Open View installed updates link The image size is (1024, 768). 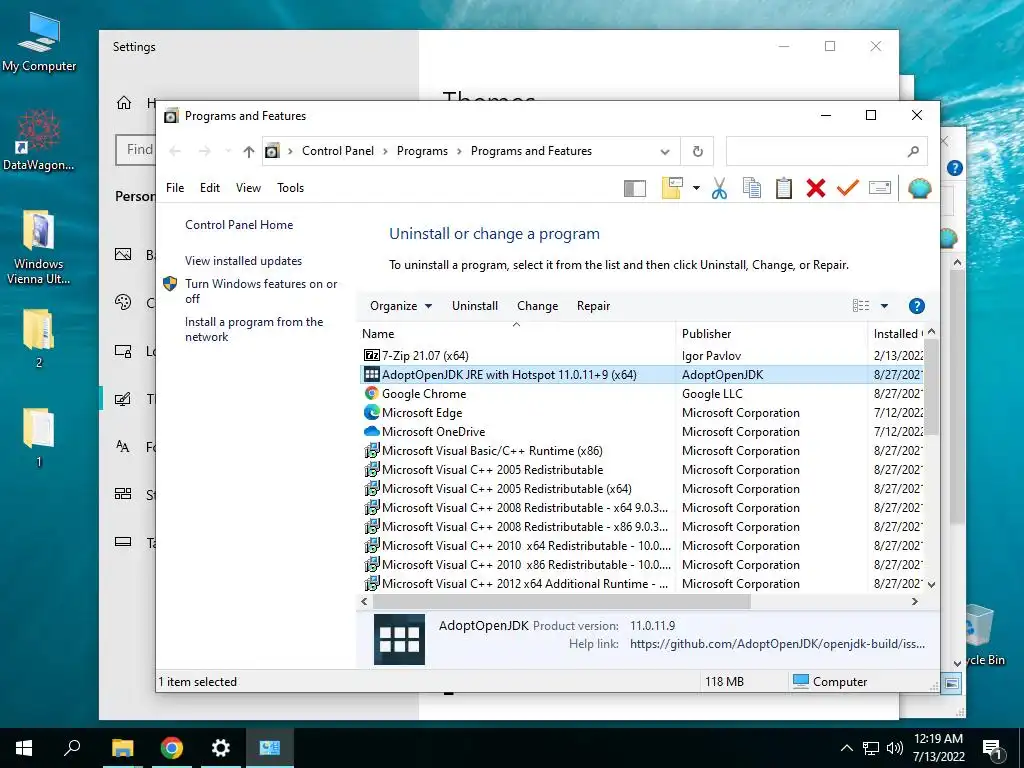[244, 261]
